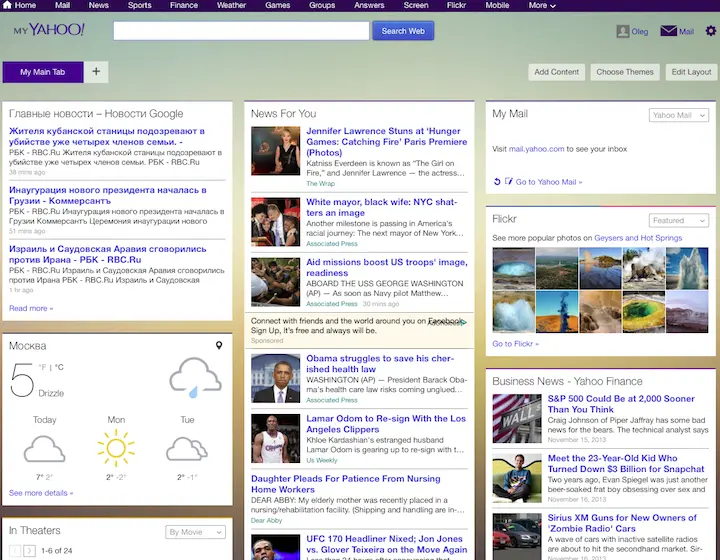Open the By Movie dropdown in In Theaters
The image size is (720, 560).
coord(195,532)
